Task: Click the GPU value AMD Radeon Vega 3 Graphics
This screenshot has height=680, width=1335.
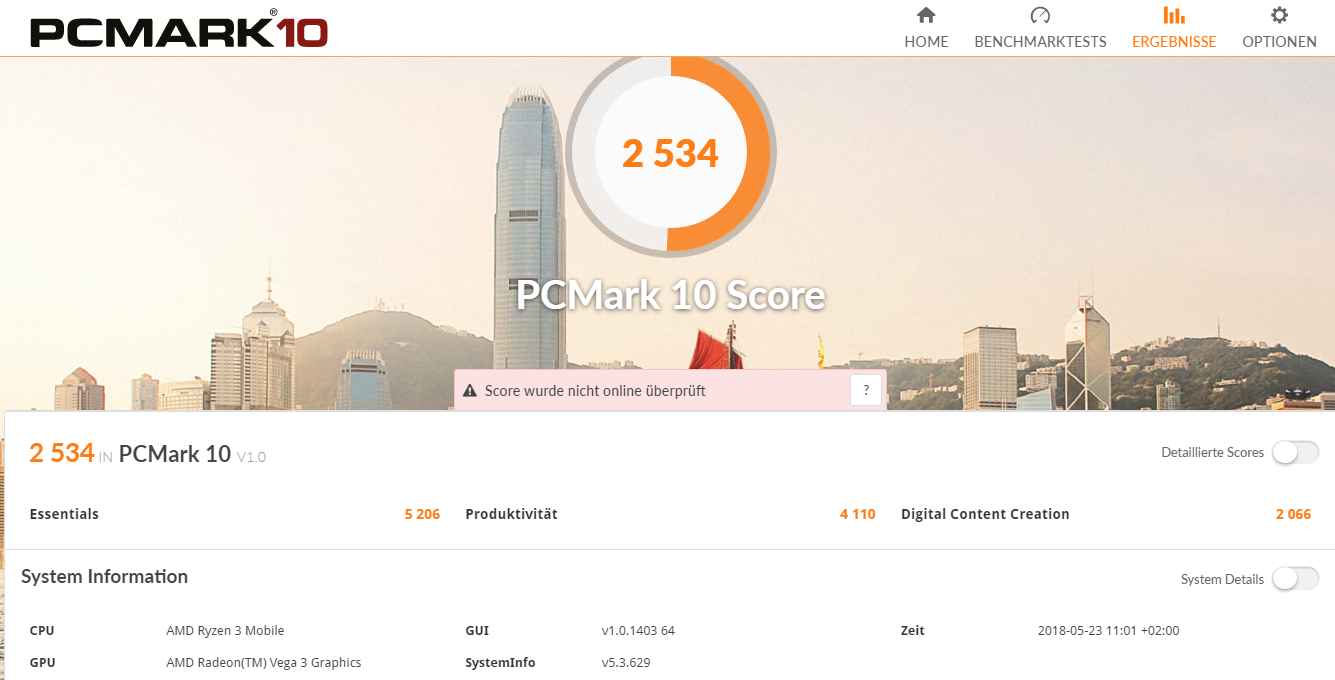Action: point(264,663)
